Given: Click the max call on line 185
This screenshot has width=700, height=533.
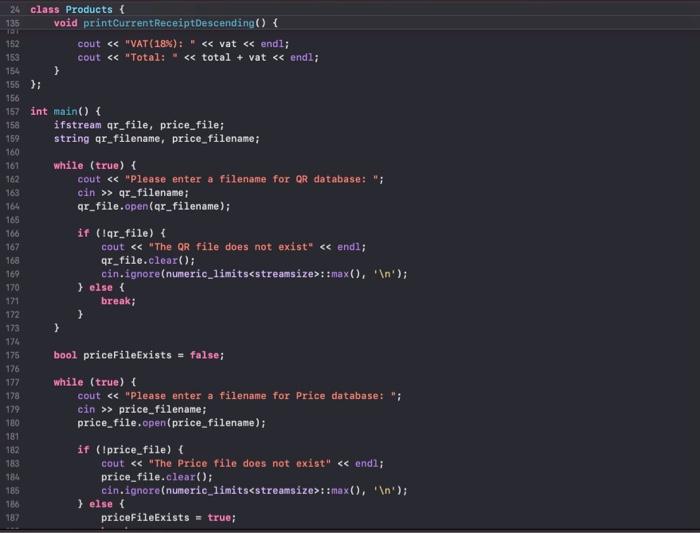Looking at the screenshot, I should coord(340,491).
